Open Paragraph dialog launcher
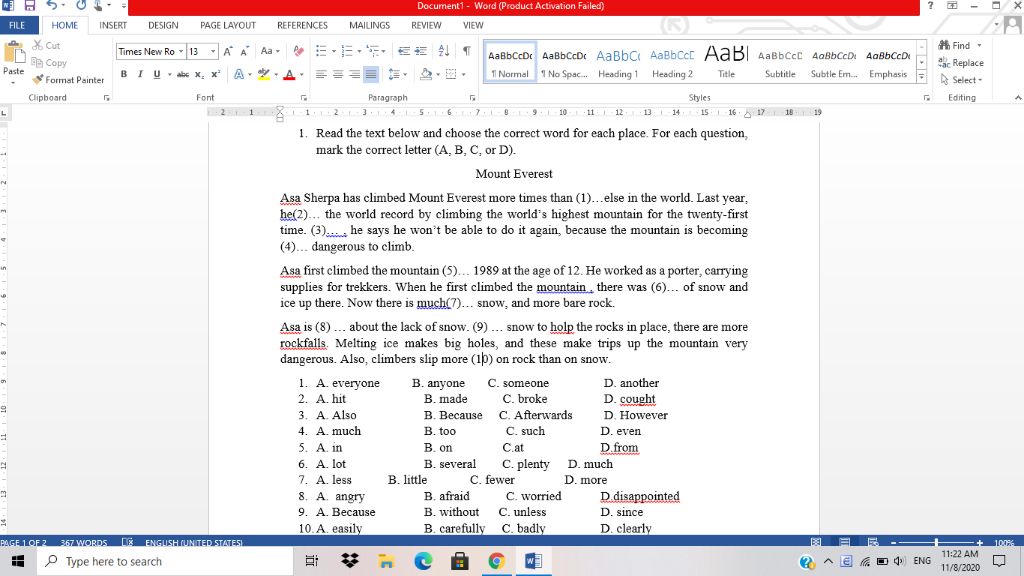This screenshot has width=1024, height=576. pos(472,98)
